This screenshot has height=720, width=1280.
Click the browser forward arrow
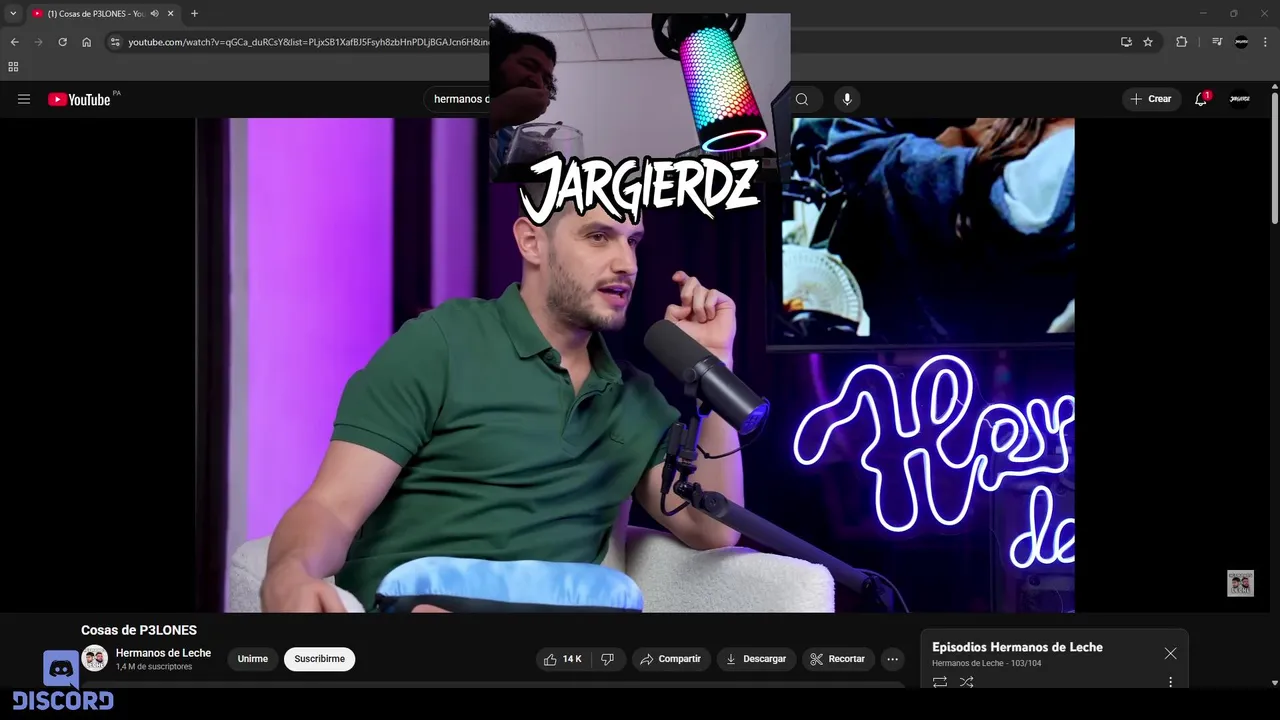(38, 42)
